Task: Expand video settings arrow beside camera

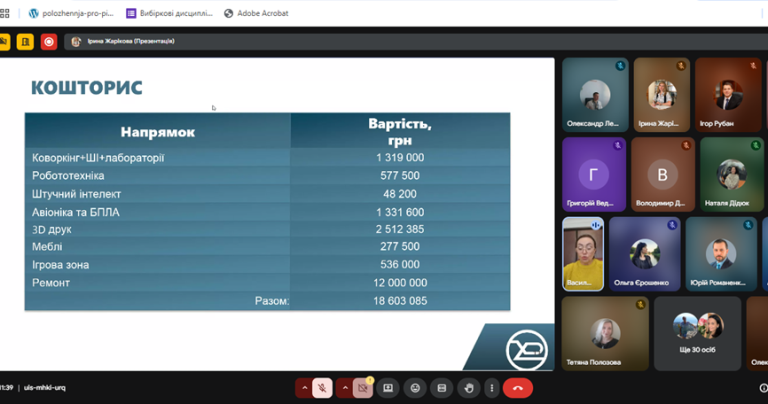Action: 345,388
